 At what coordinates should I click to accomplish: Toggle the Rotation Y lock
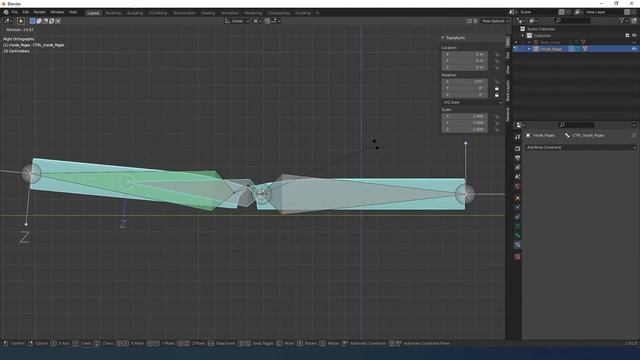pyautogui.click(x=497, y=88)
